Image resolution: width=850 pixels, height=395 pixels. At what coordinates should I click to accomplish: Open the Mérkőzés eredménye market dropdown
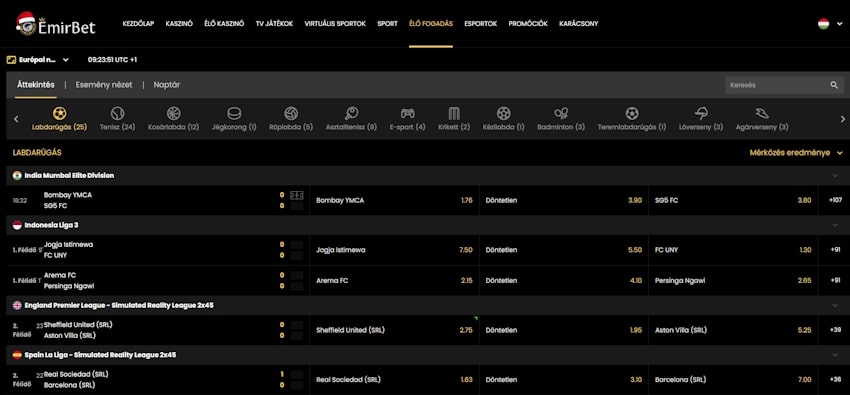796,153
